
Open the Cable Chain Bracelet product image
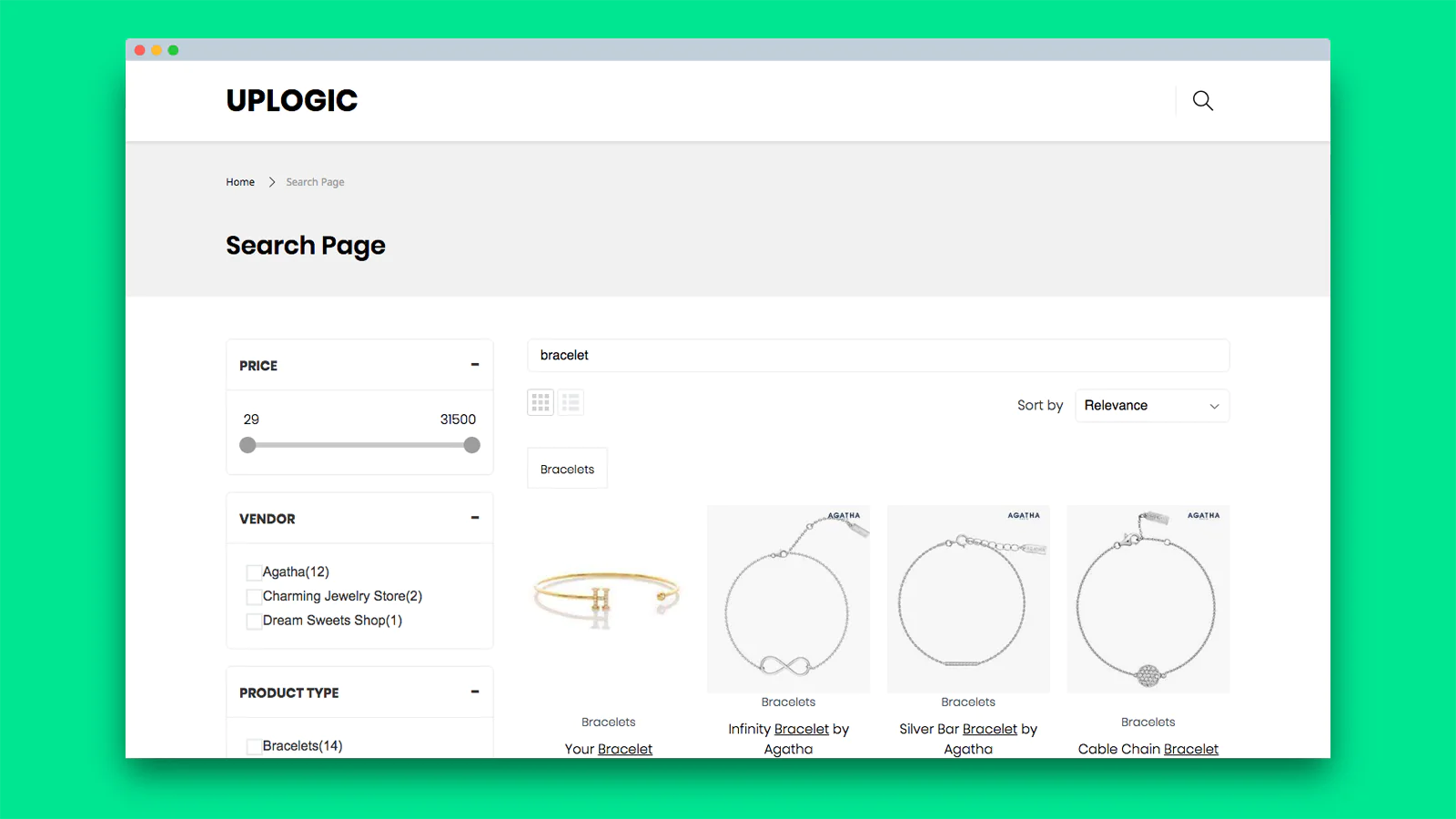(x=1148, y=599)
